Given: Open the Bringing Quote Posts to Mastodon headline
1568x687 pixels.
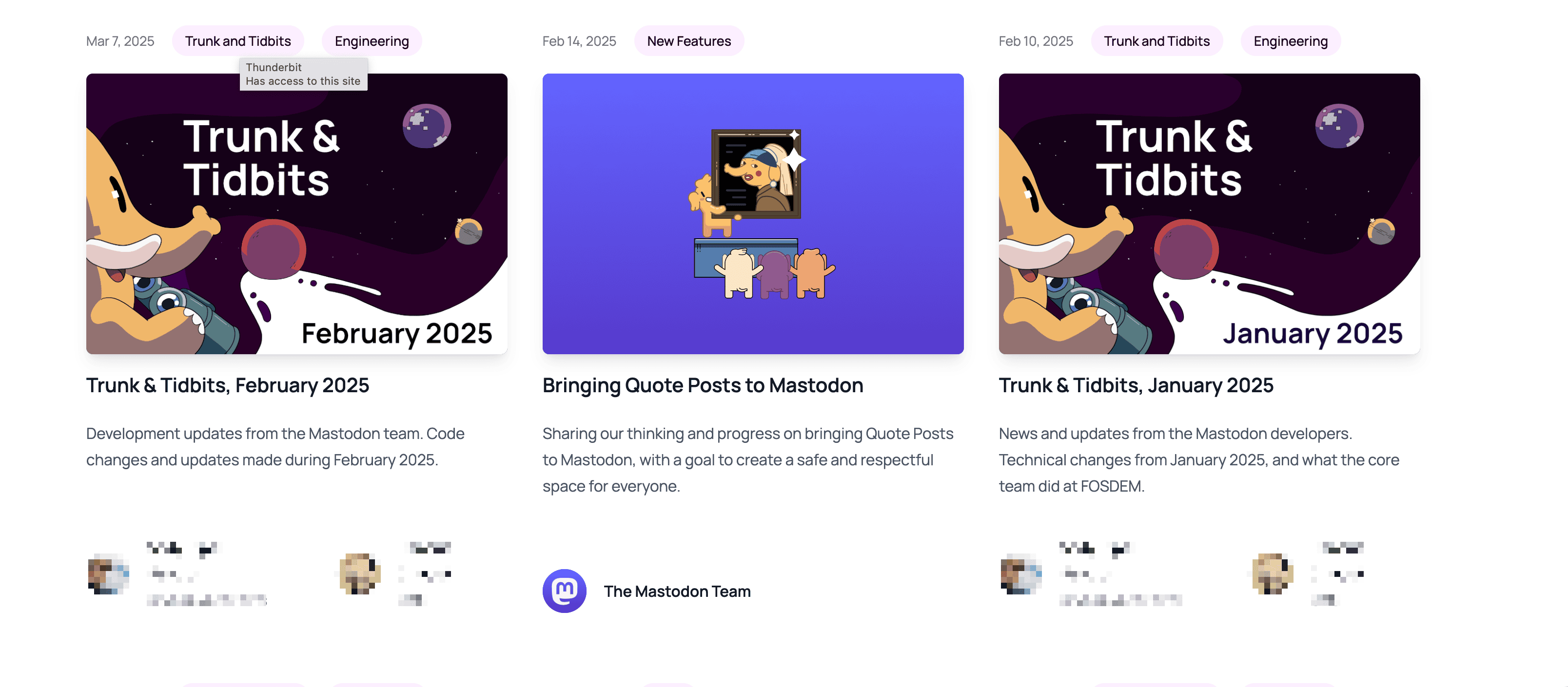Looking at the screenshot, I should pyautogui.click(x=703, y=385).
